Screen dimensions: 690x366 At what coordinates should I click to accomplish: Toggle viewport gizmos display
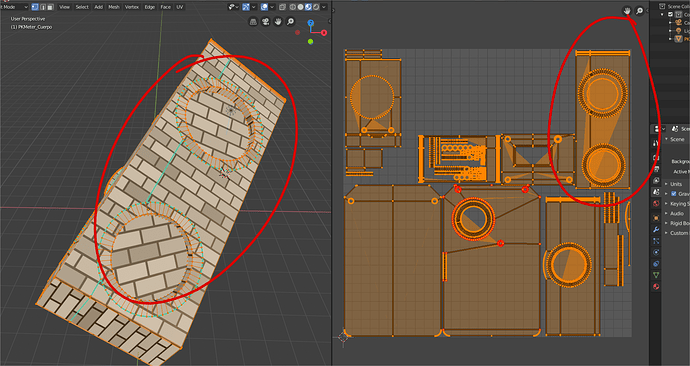[246, 7]
